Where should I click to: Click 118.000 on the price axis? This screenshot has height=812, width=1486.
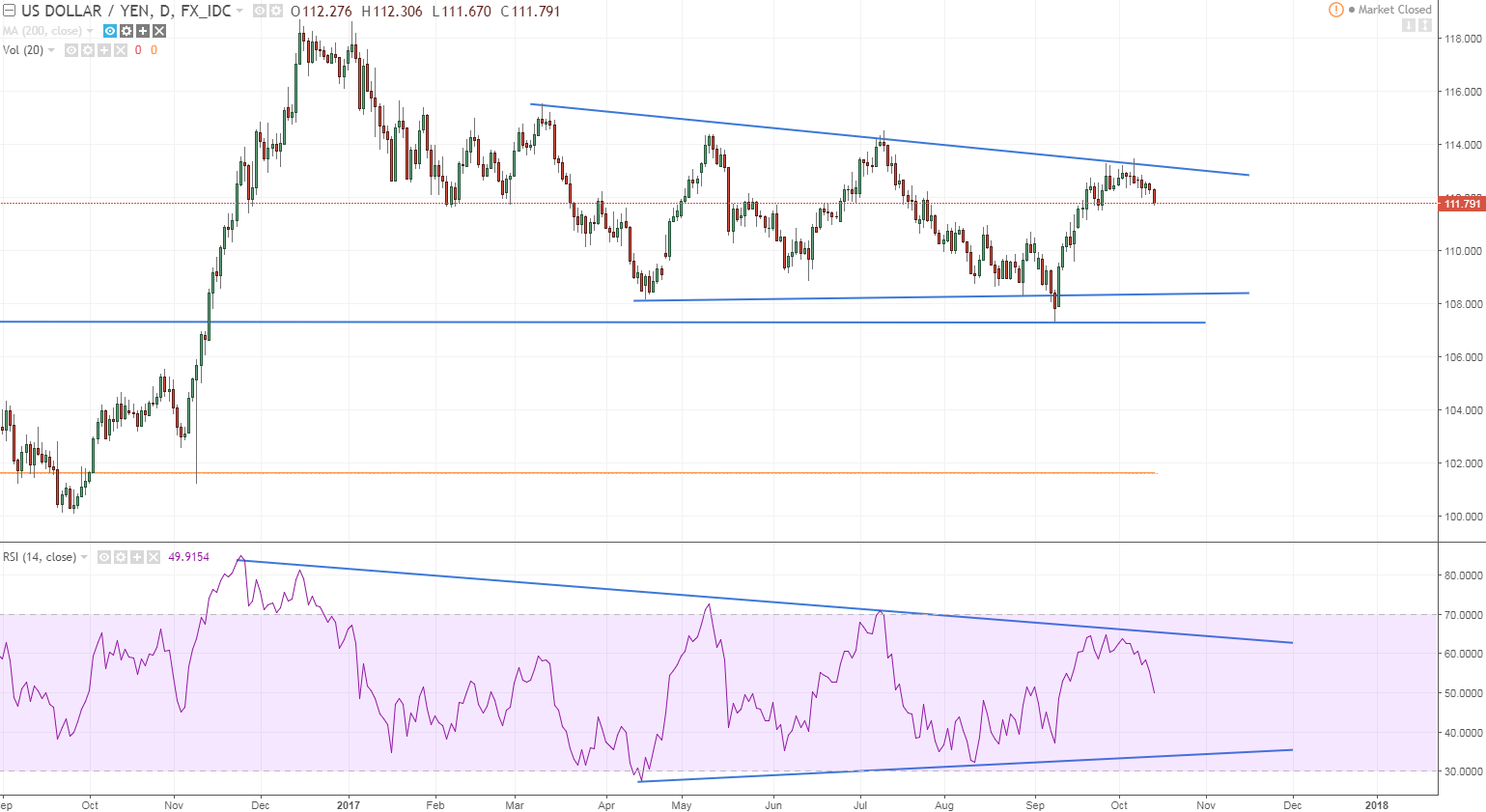pyautogui.click(x=1462, y=39)
